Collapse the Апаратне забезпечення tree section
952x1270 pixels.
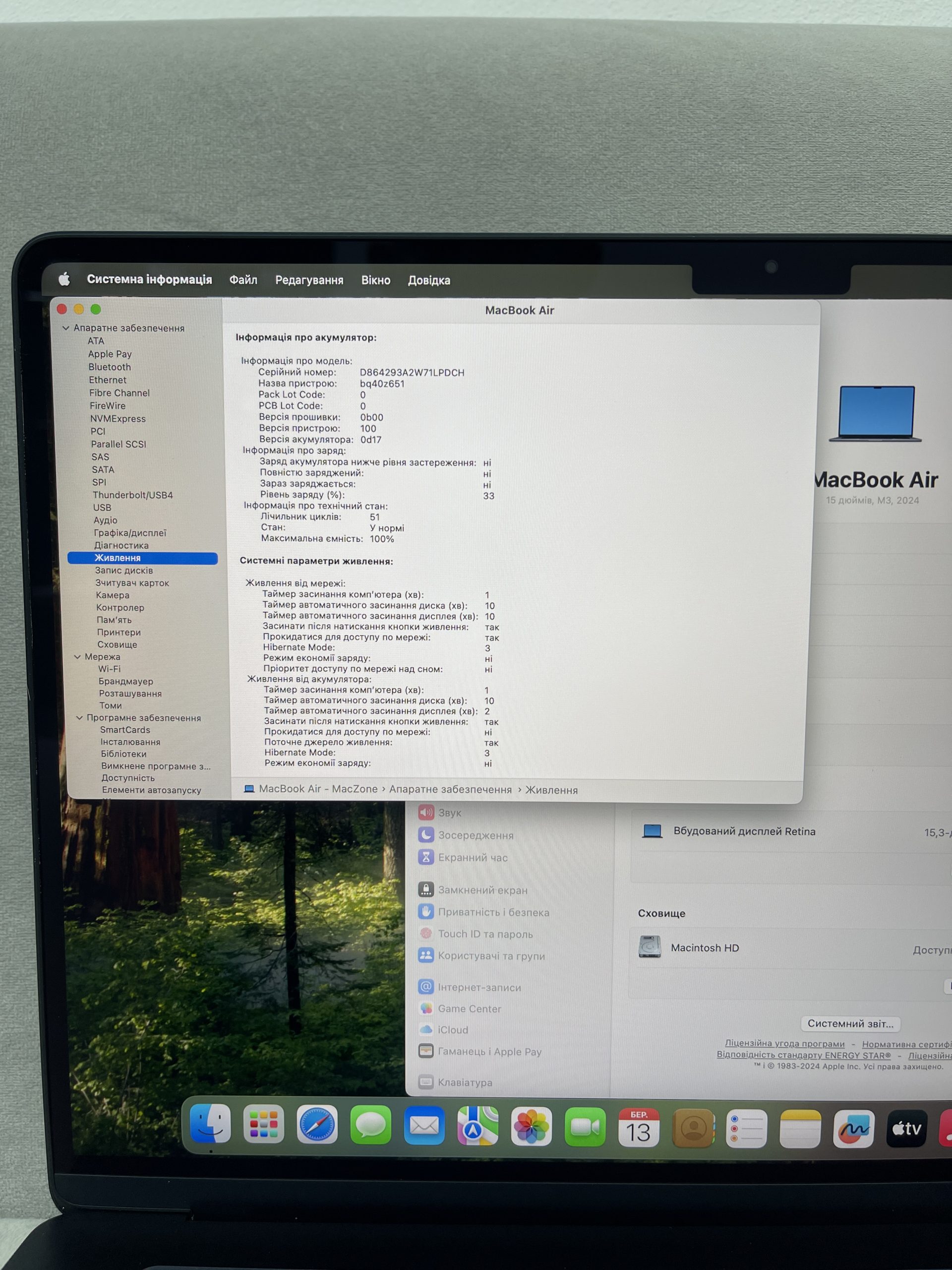(66, 328)
